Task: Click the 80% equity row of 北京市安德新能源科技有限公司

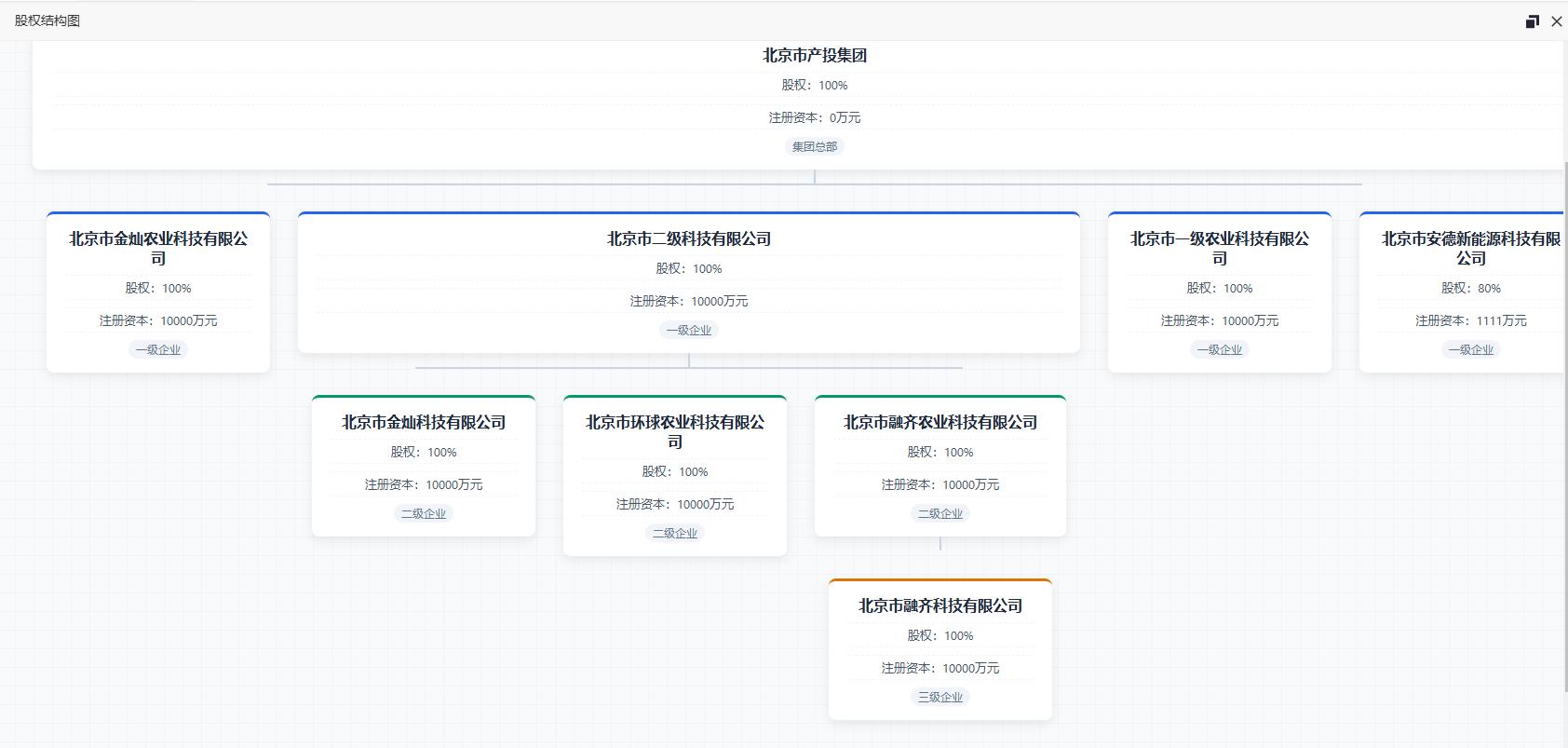Action: click(x=1470, y=289)
